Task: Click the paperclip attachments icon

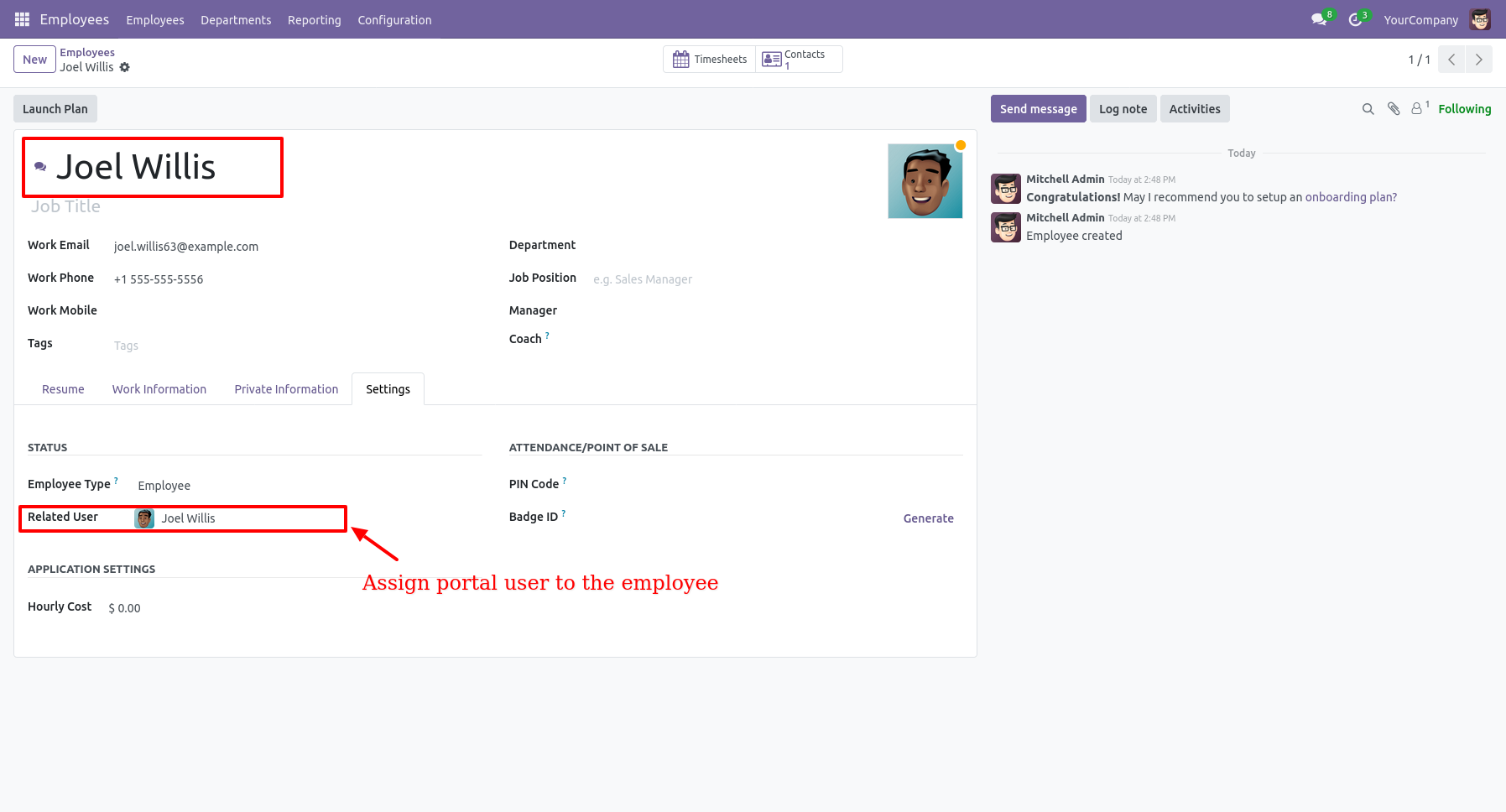Action: click(1394, 109)
